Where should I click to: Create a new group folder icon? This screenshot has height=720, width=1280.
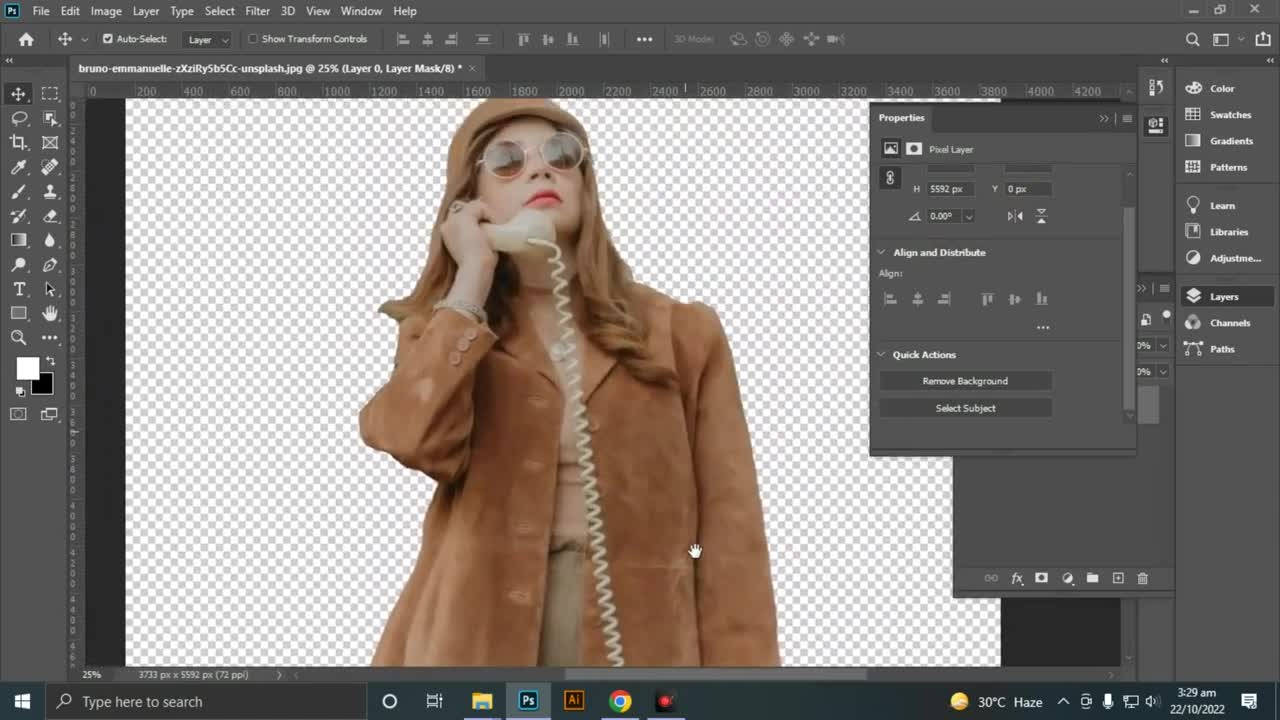[1092, 578]
